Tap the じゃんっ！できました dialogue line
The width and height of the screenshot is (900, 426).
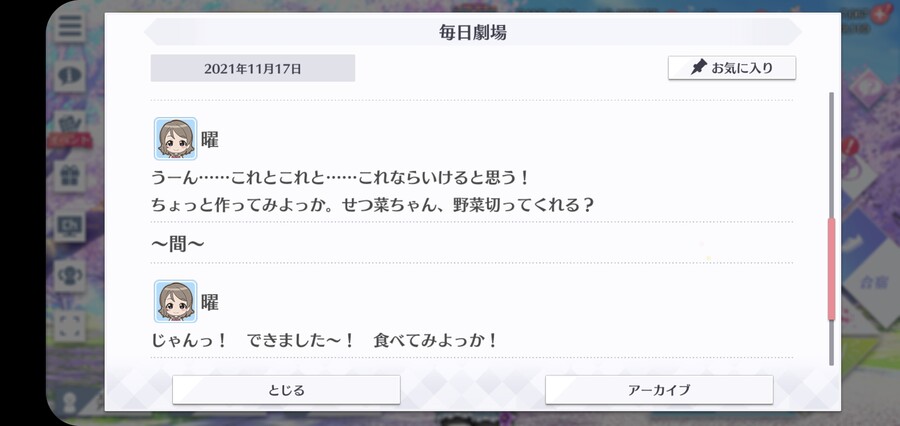click(324, 340)
